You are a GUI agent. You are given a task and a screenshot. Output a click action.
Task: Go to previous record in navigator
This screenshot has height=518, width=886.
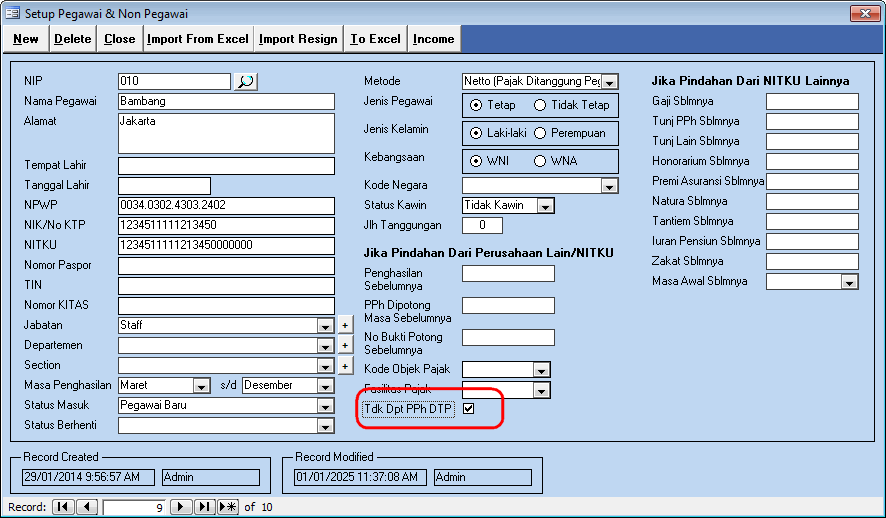click(x=87, y=507)
